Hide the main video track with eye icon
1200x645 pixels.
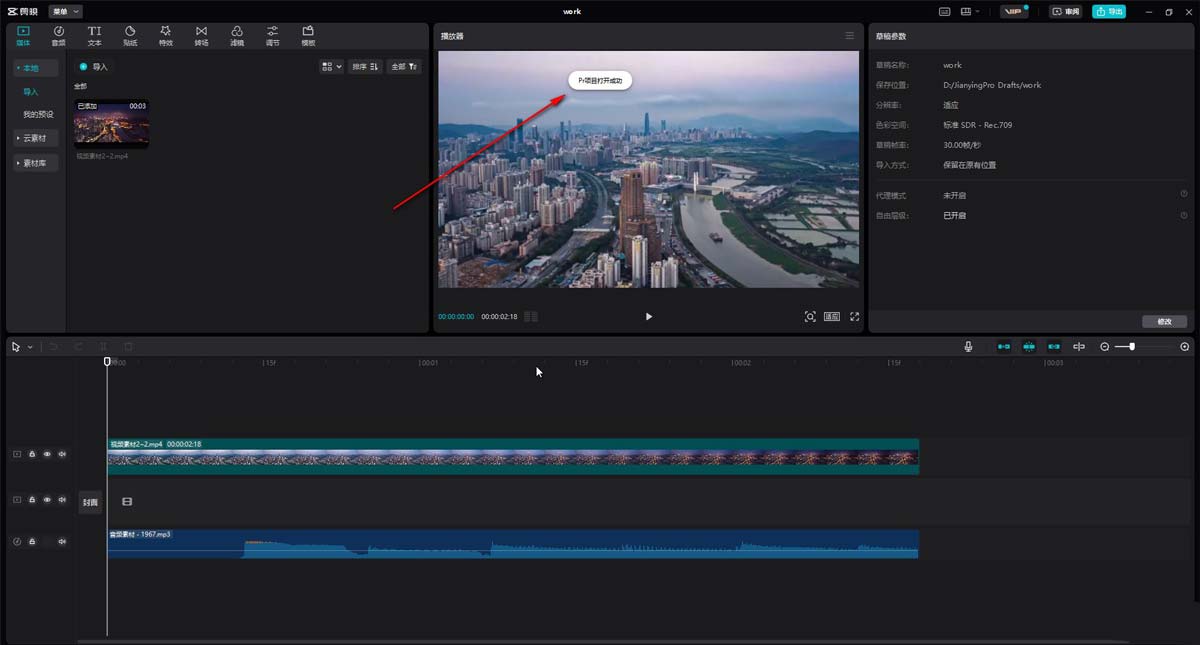(47, 454)
